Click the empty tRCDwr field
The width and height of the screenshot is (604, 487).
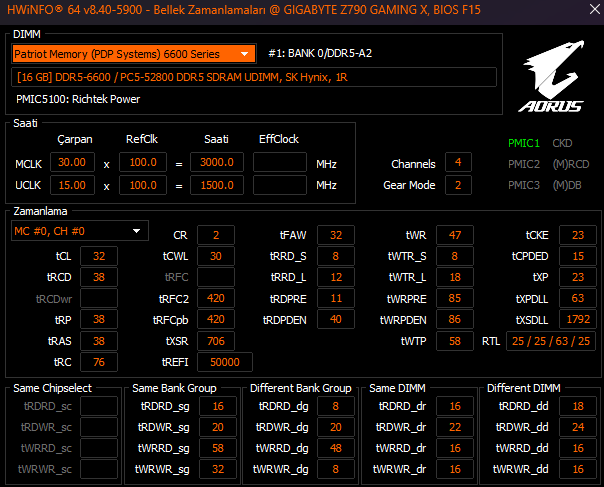click(99, 298)
